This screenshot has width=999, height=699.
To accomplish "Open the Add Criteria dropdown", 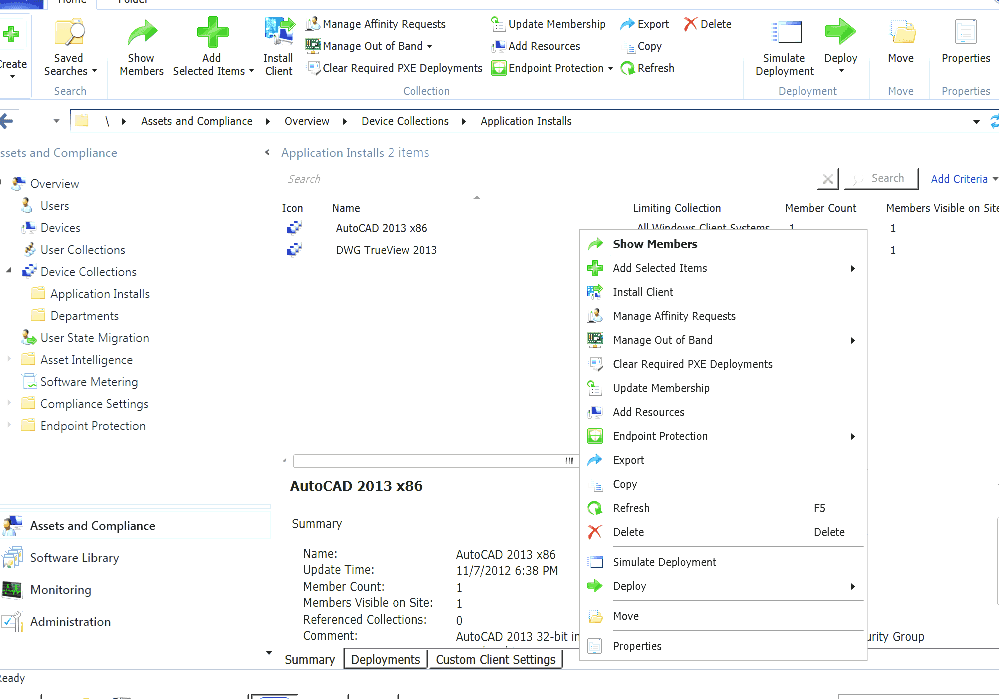I will (x=964, y=179).
